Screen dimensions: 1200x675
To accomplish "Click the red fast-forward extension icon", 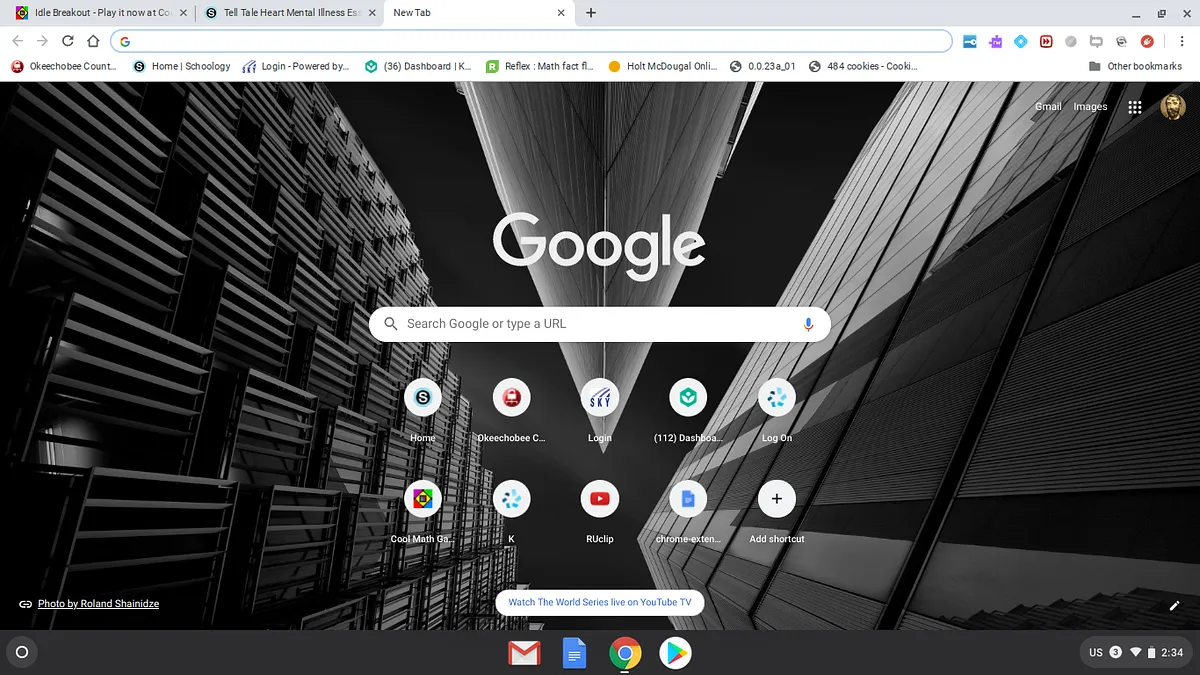I will 1046,41.
